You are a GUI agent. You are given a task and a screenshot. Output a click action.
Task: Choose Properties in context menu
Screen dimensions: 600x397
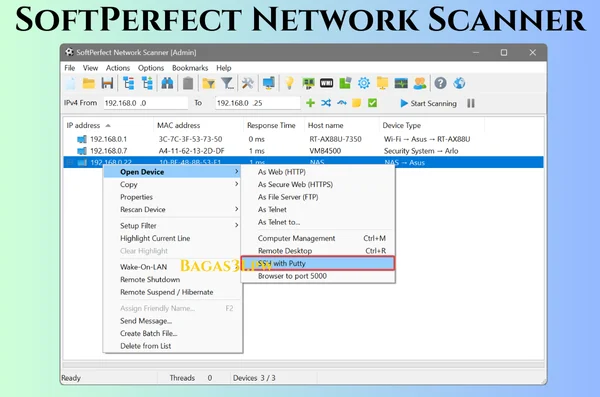click(172, 197)
